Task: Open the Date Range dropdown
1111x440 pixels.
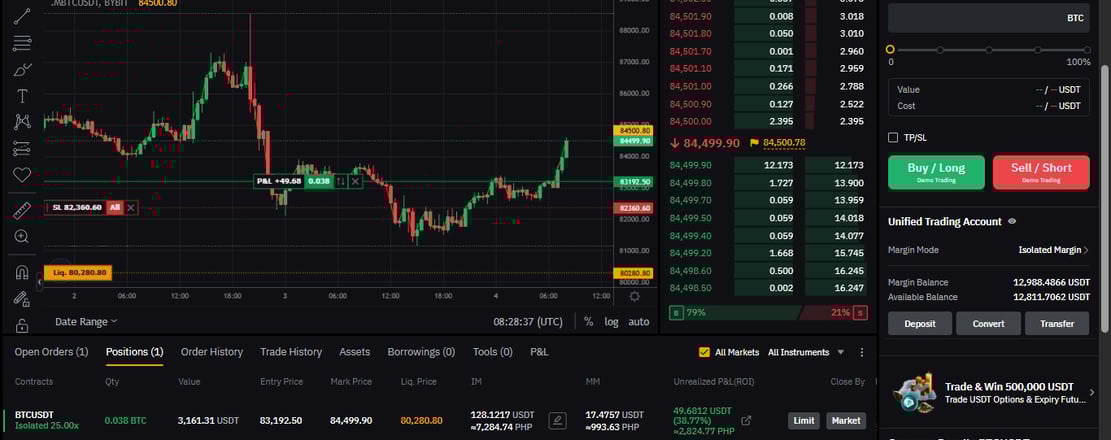Action: tap(86, 322)
